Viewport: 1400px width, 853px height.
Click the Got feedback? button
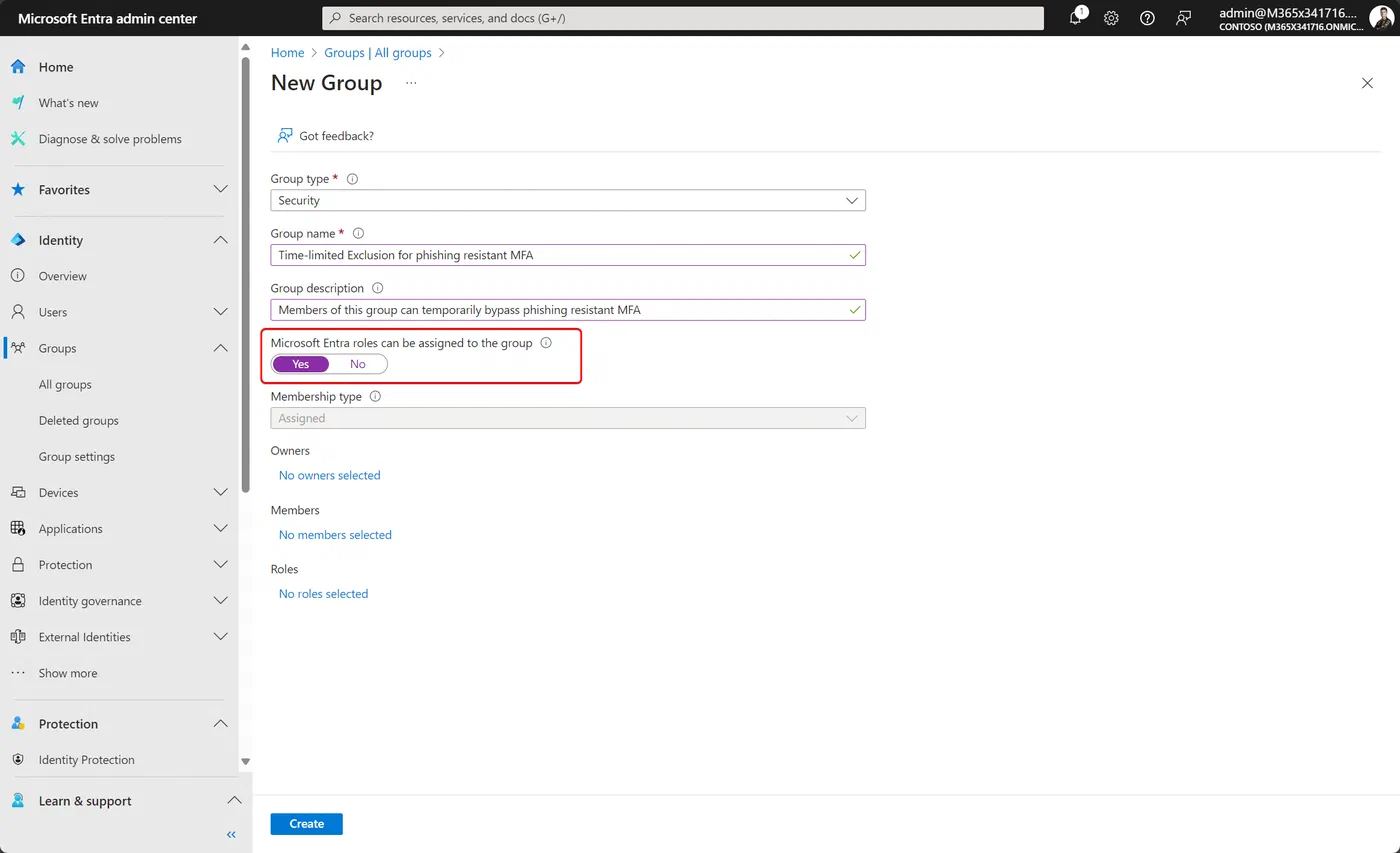point(326,136)
